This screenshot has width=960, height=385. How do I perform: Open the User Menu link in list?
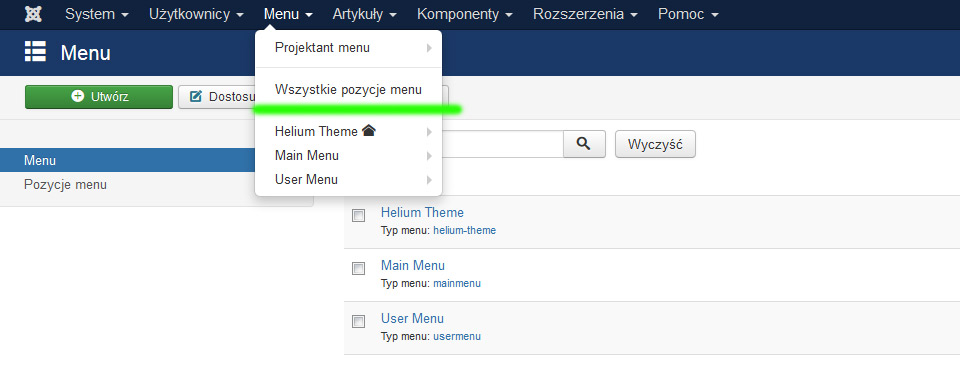412,318
